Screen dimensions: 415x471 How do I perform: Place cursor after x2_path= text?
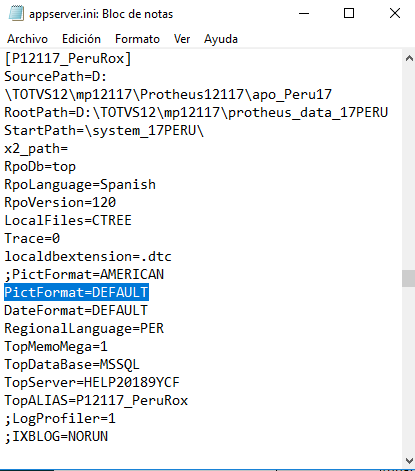[68, 148]
